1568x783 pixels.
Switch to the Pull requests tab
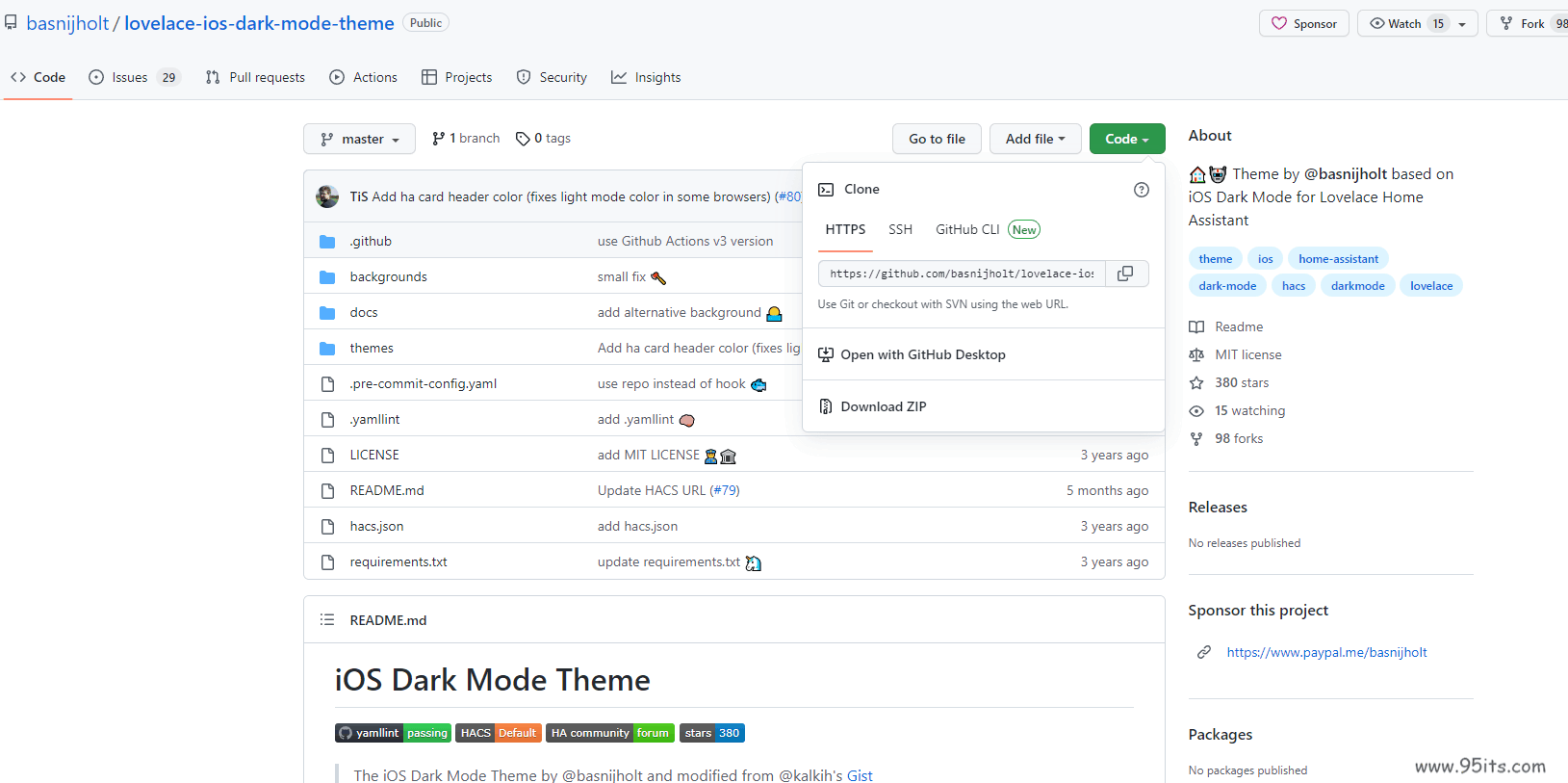coord(255,77)
